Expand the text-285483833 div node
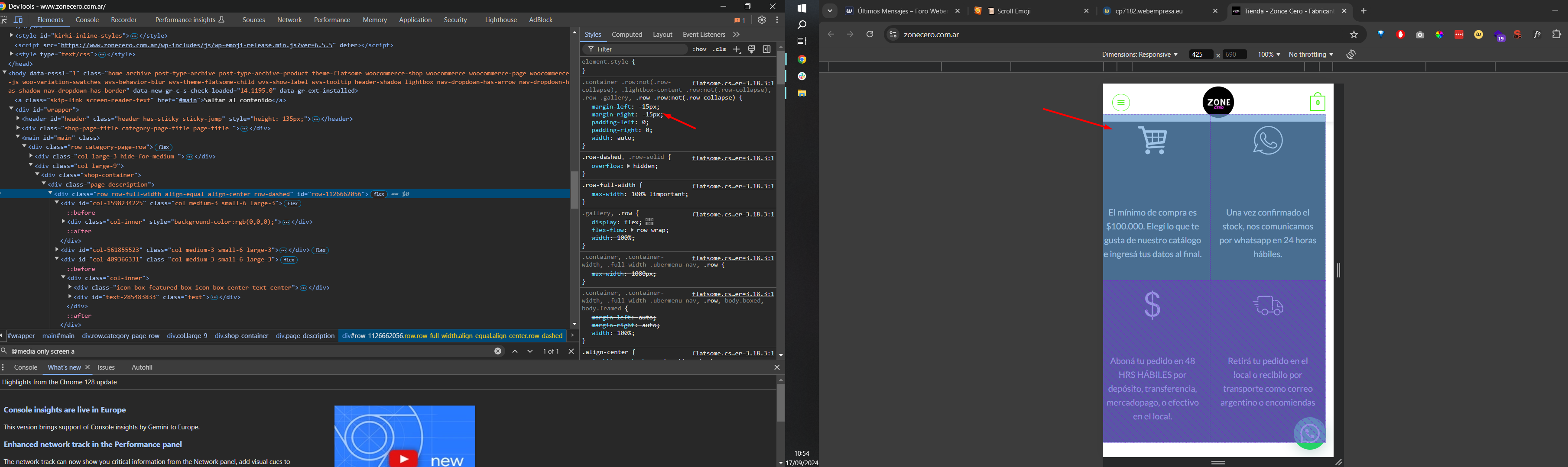The image size is (1568, 467). [70, 297]
